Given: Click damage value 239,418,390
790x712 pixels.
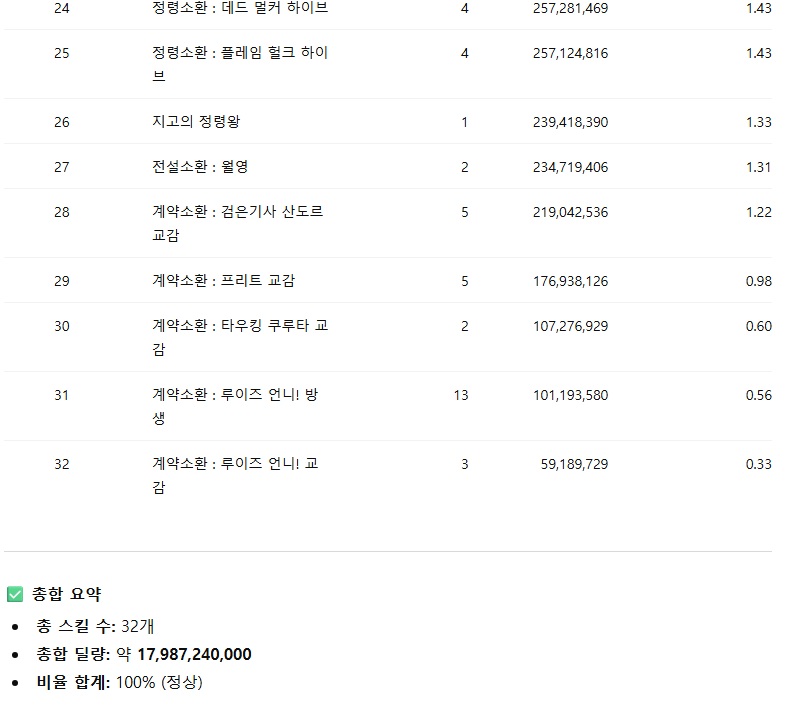Looking at the screenshot, I should click(570, 122).
